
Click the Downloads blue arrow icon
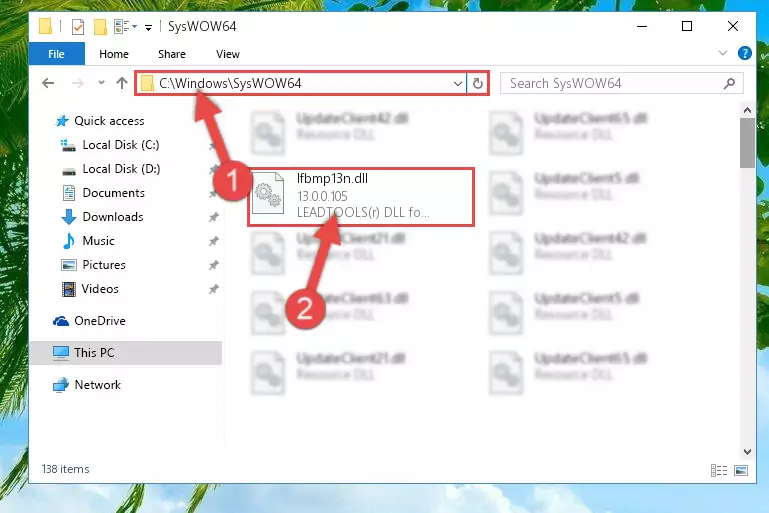tap(69, 217)
